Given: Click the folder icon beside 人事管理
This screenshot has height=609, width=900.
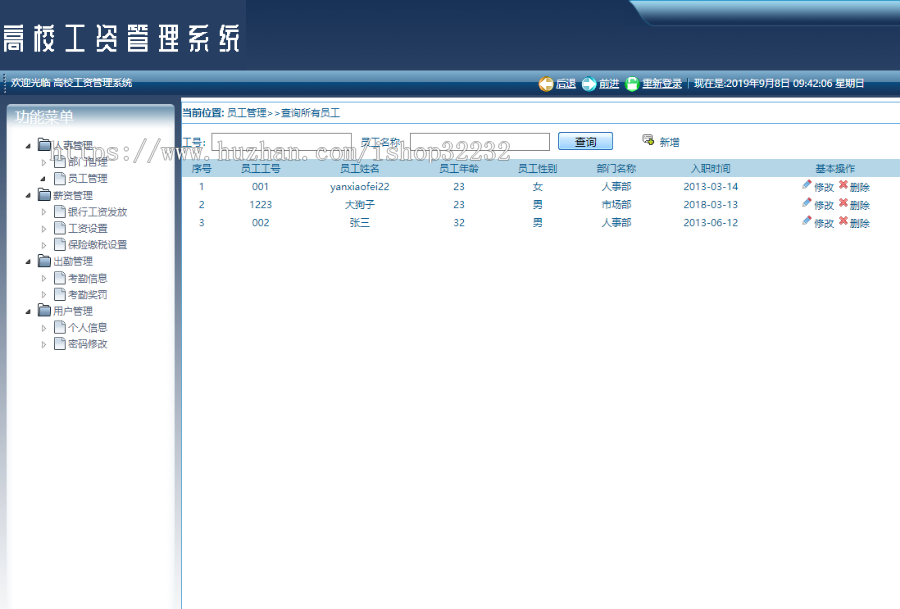Looking at the screenshot, I should pos(45,146).
